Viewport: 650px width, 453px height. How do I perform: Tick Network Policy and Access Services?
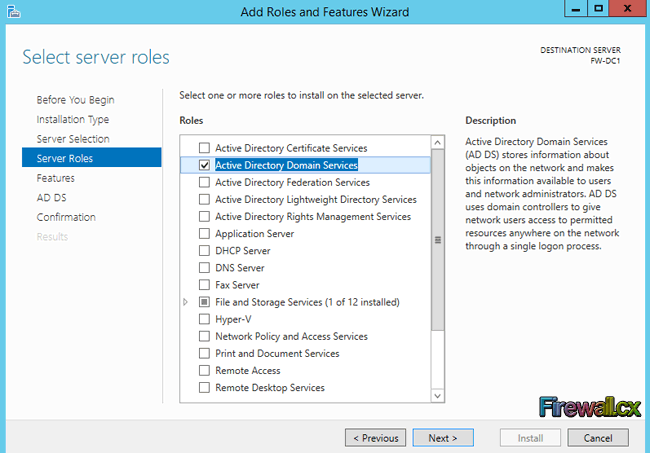204,336
